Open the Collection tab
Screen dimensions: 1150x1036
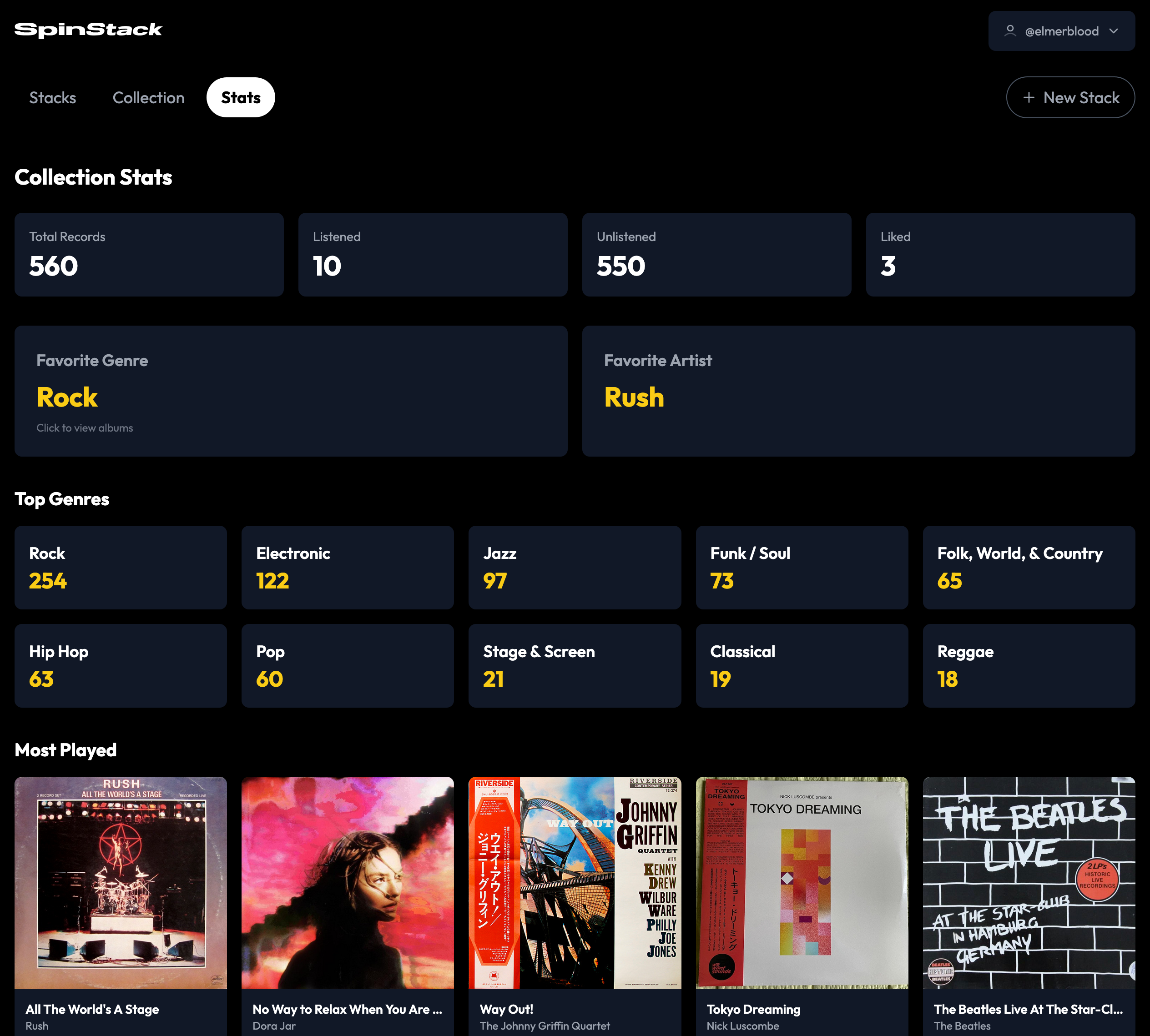149,98
